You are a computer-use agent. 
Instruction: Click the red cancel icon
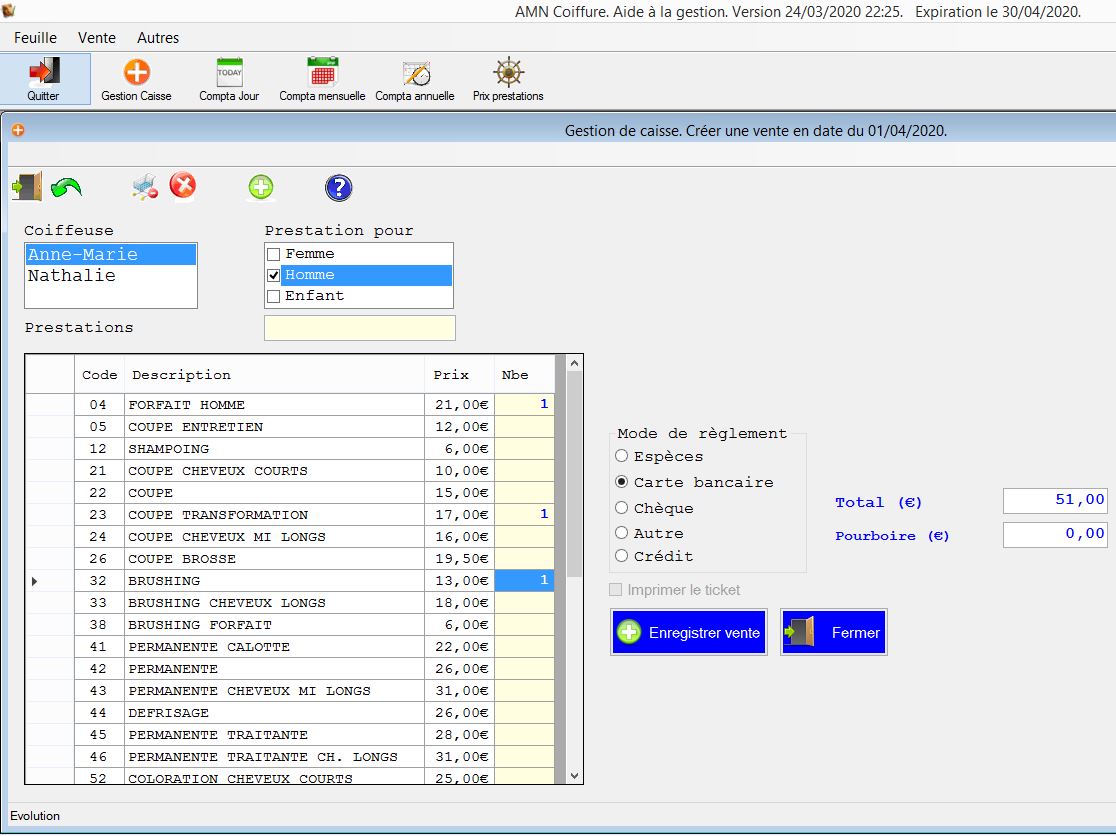pyautogui.click(x=183, y=186)
